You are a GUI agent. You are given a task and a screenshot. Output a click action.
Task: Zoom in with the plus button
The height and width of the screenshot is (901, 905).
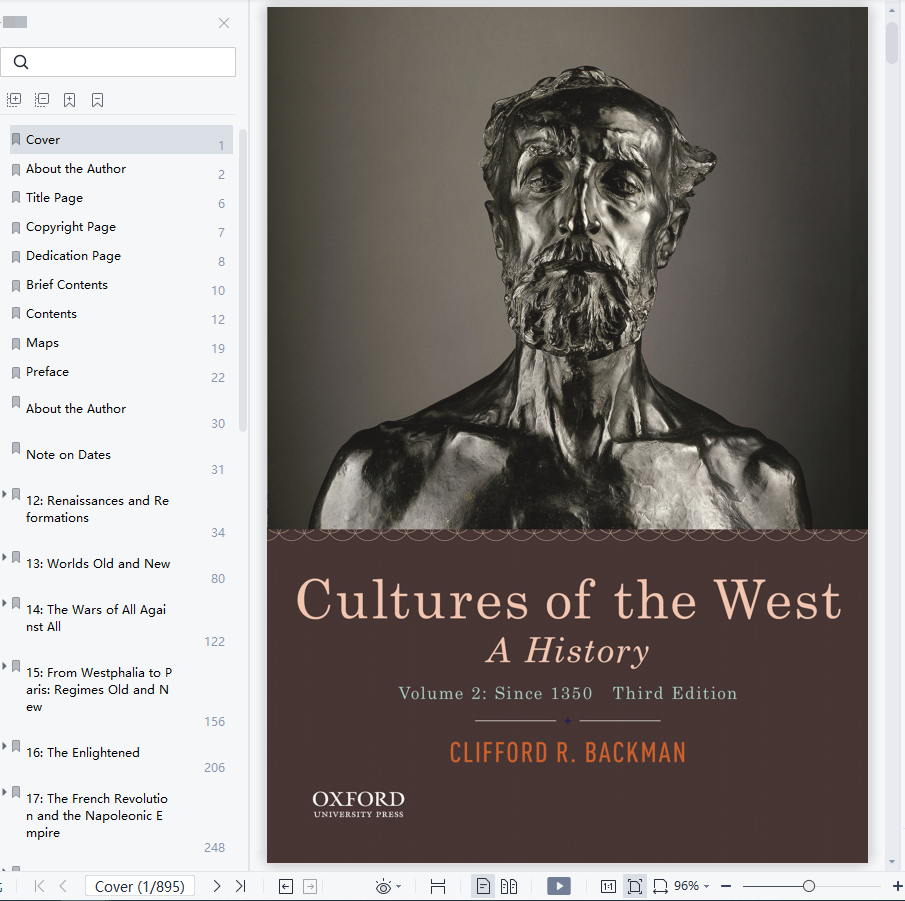(897, 886)
